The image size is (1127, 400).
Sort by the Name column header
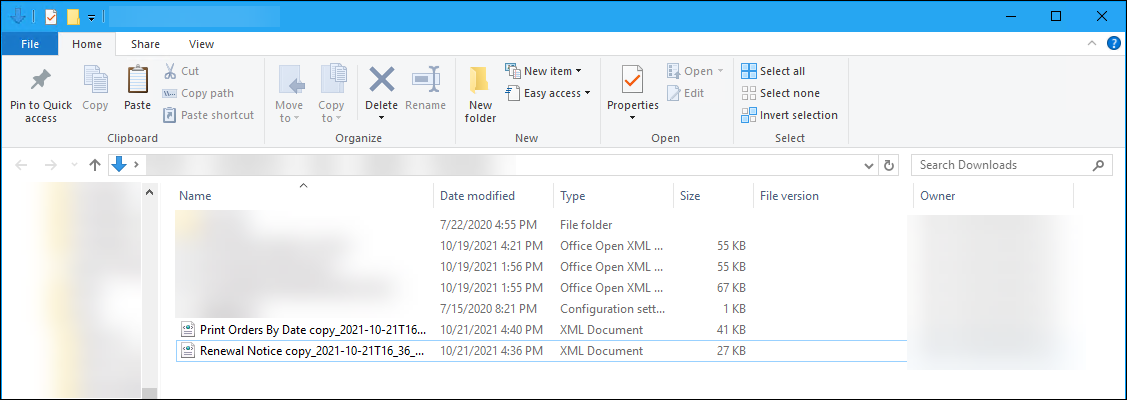click(x=304, y=195)
